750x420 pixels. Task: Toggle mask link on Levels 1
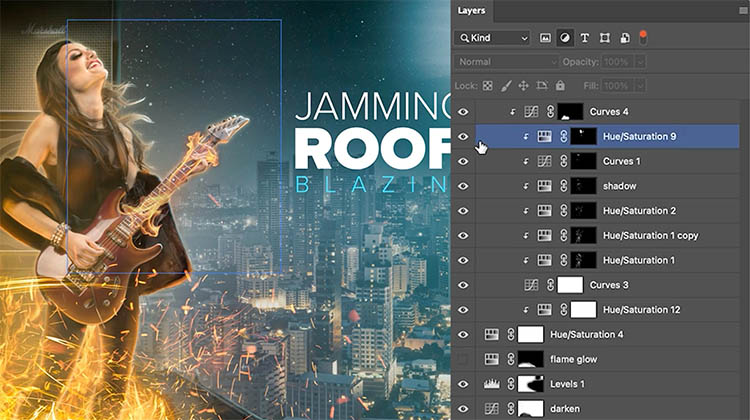(x=511, y=384)
